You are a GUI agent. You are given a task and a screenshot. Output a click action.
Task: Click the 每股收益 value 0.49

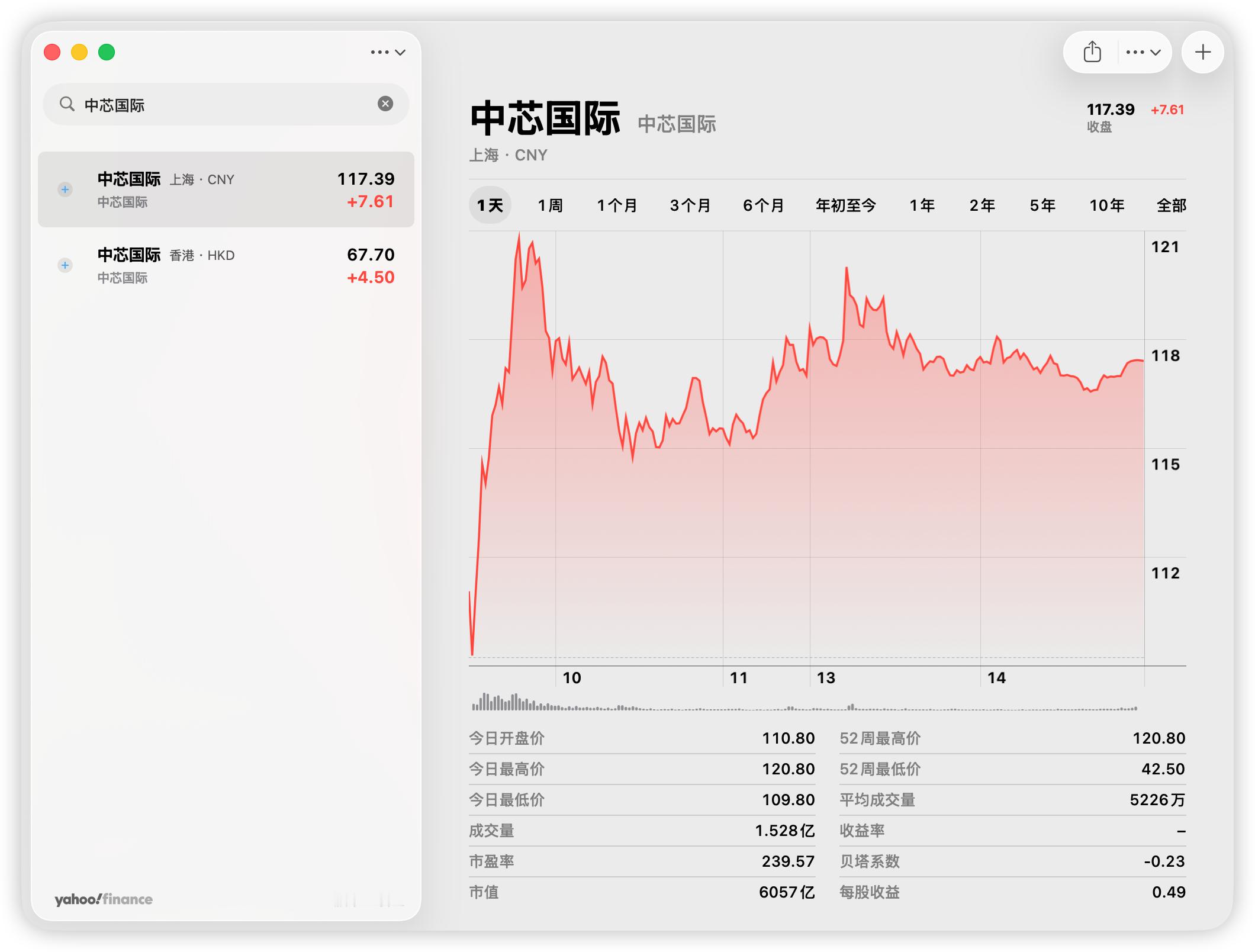tap(1169, 892)
